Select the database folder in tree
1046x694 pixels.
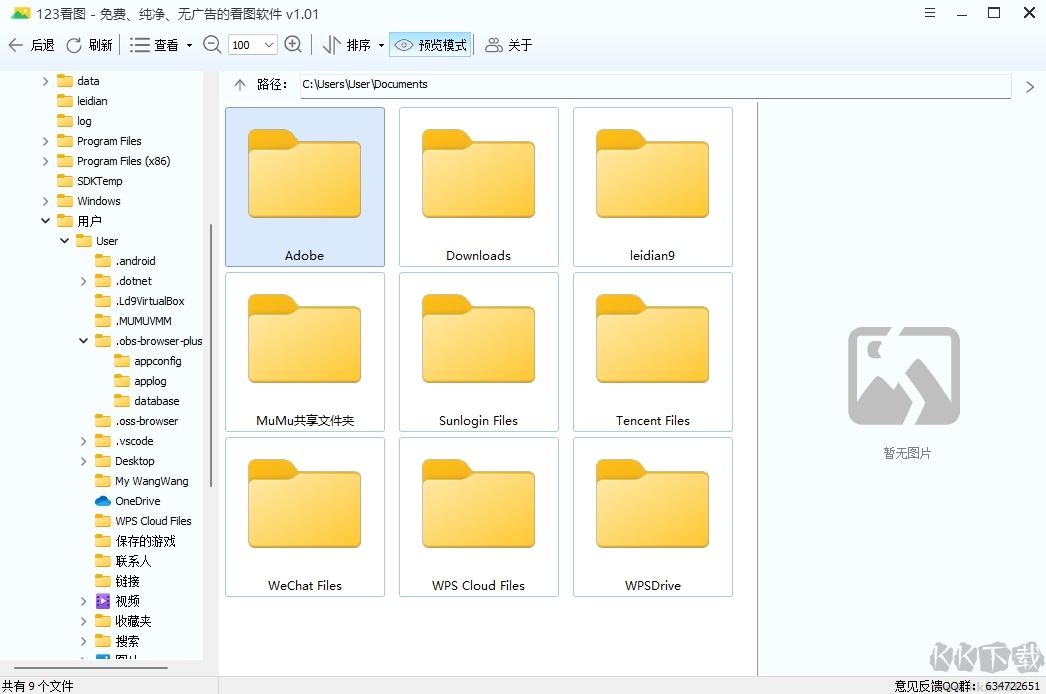coord(147,401)
